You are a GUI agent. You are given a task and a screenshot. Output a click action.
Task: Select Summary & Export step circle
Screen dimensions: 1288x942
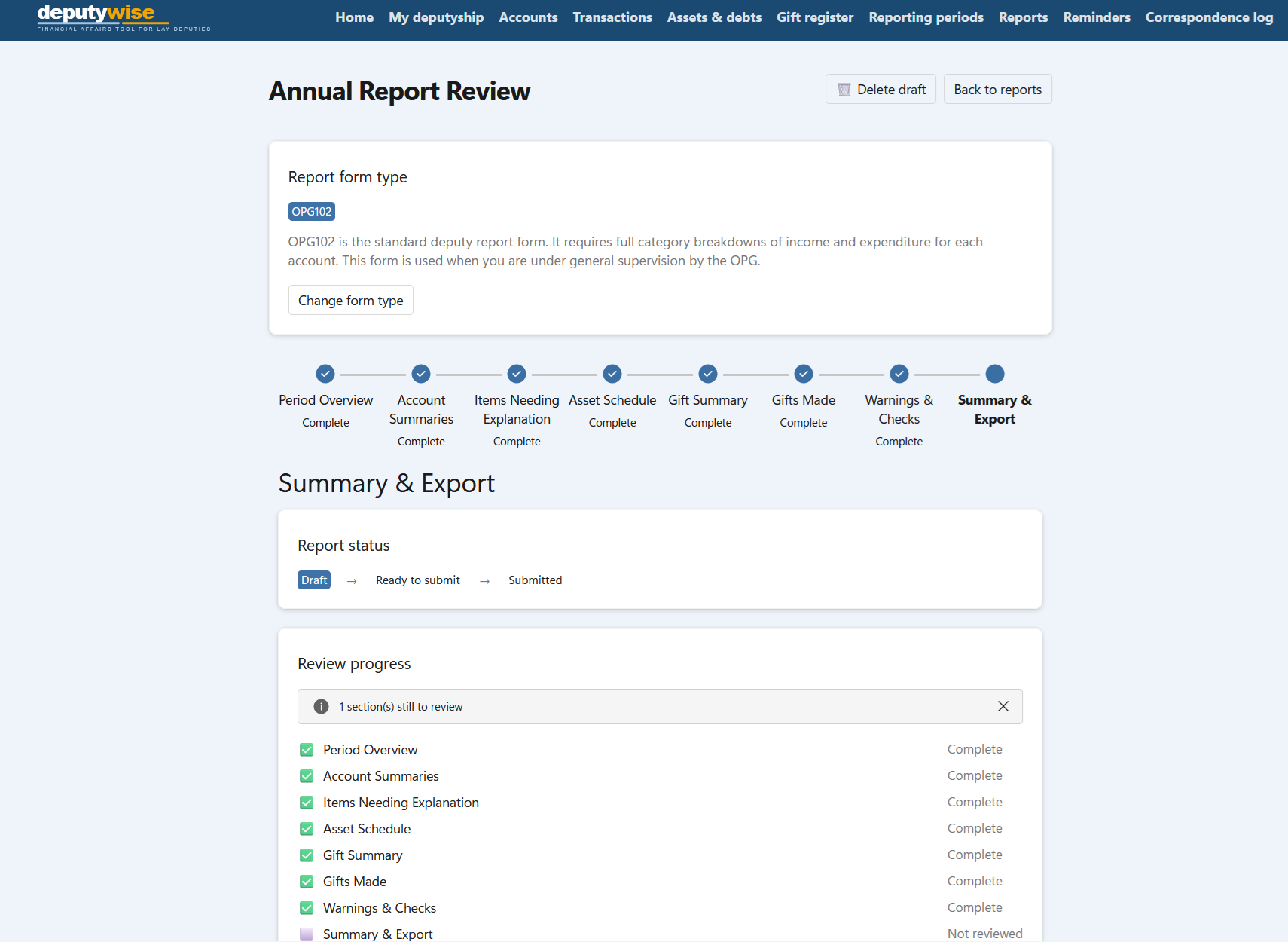[x=995, y=374]
